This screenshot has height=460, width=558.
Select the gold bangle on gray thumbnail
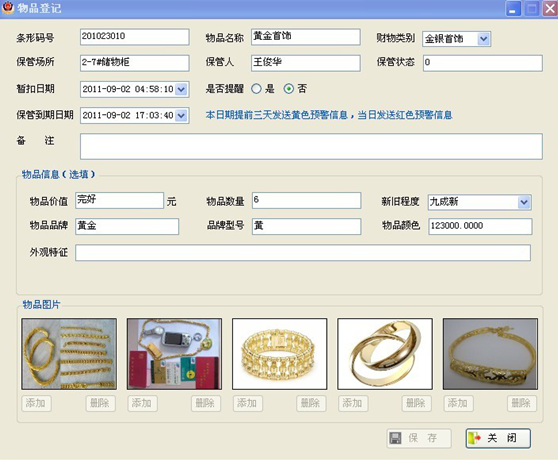[490, 354]
